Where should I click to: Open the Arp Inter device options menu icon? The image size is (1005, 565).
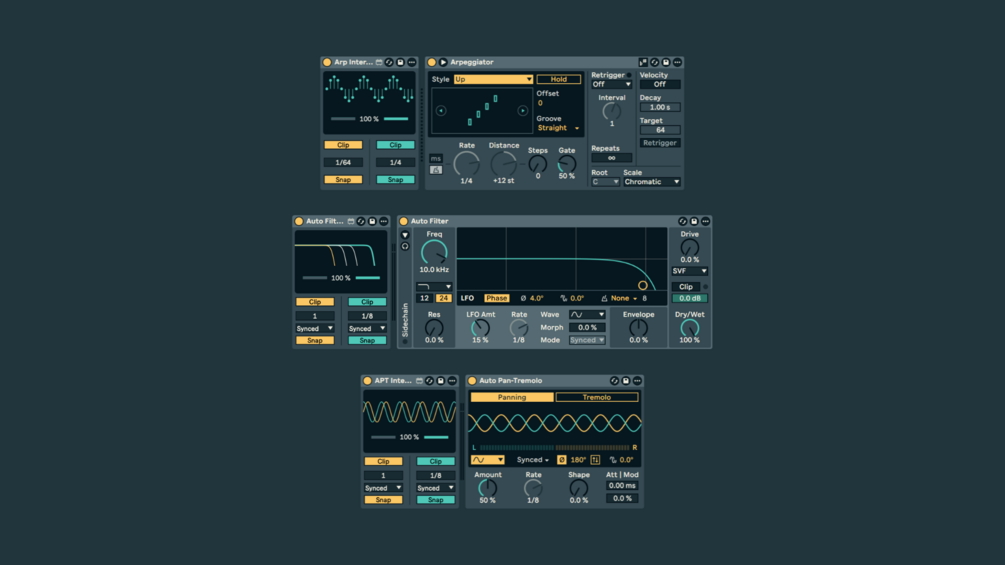click(x=411, y=62)
